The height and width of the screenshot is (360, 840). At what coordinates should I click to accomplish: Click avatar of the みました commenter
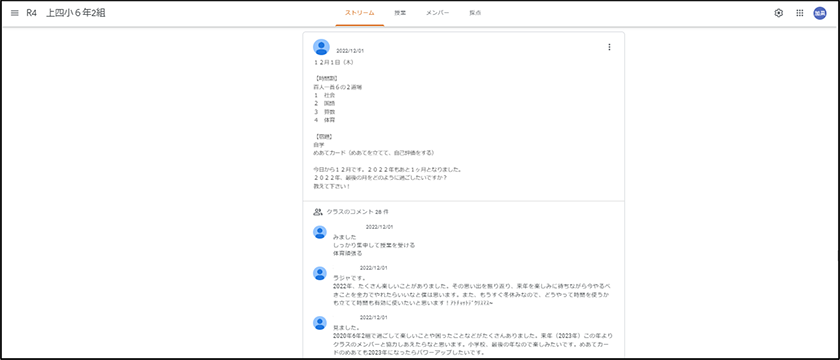tap(320, 232)
